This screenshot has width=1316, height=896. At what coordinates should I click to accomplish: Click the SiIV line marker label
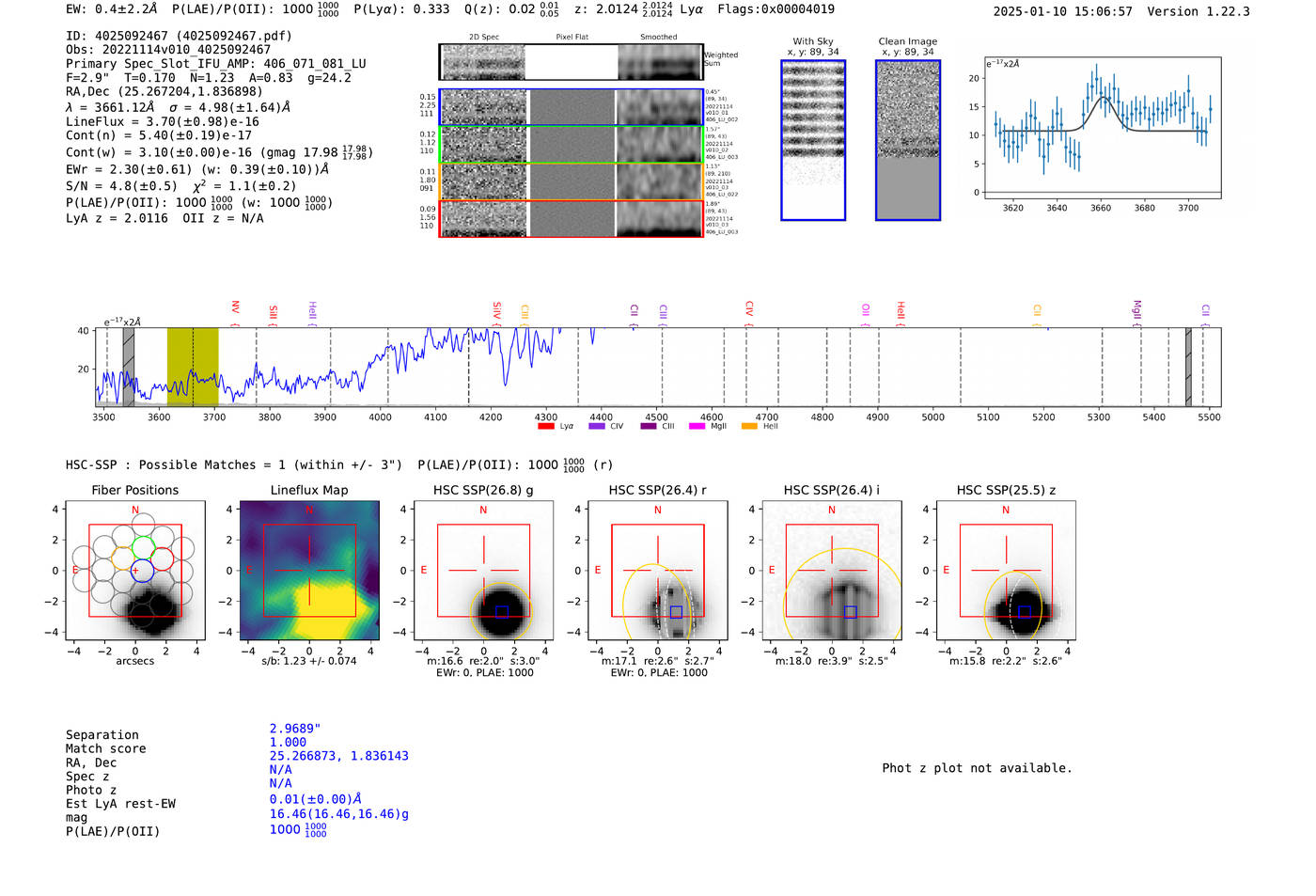coord(497,309)
